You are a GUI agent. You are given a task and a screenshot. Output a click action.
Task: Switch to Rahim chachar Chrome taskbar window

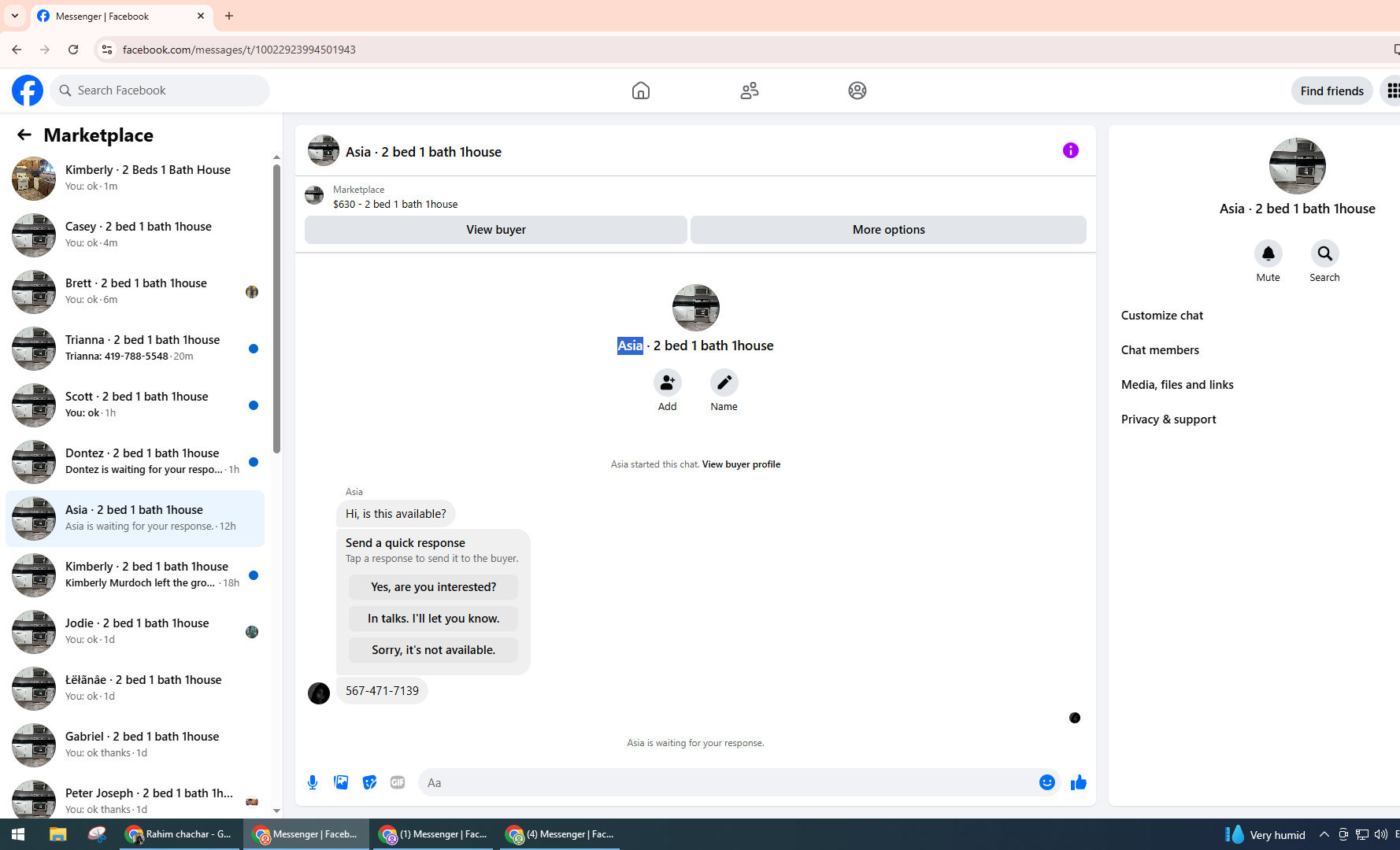tap(180, 834)
